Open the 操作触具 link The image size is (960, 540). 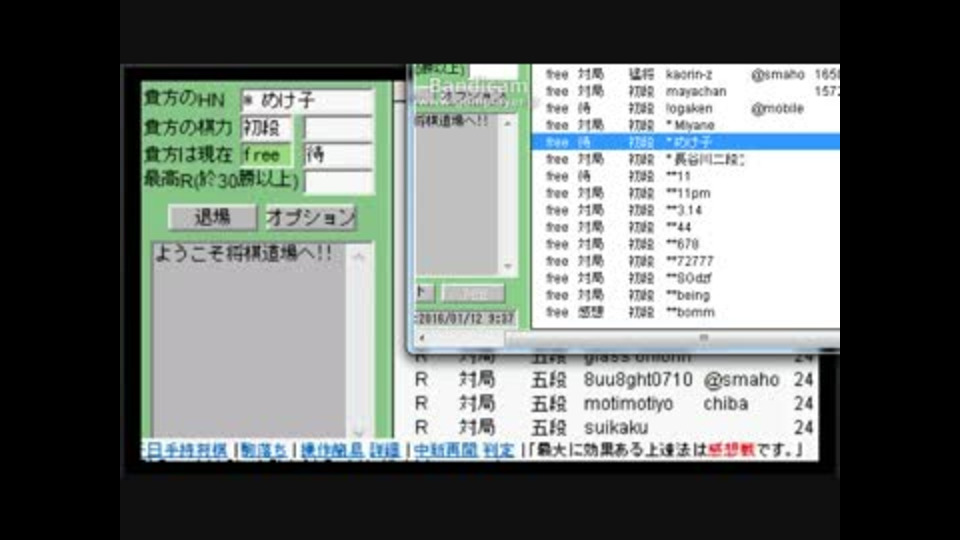pos(332,451)
